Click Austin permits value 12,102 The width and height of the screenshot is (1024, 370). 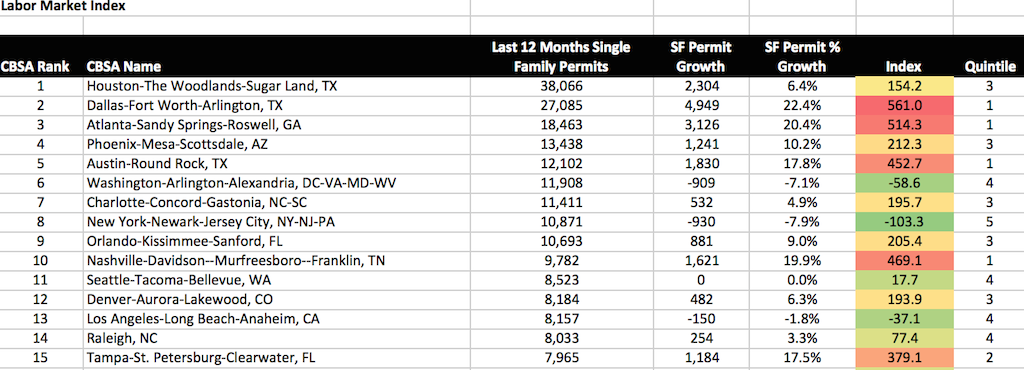coord(562,164)
